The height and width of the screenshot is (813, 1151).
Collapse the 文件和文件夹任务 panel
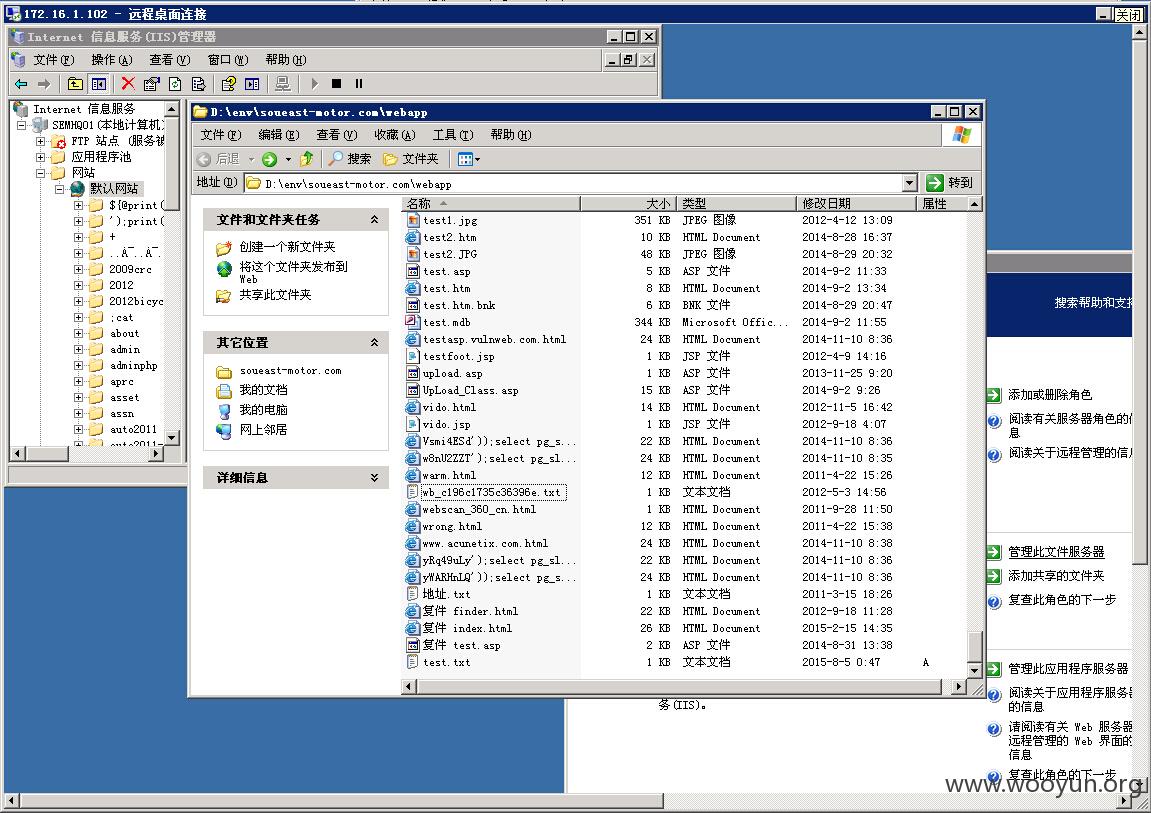[x=374, y=219]
